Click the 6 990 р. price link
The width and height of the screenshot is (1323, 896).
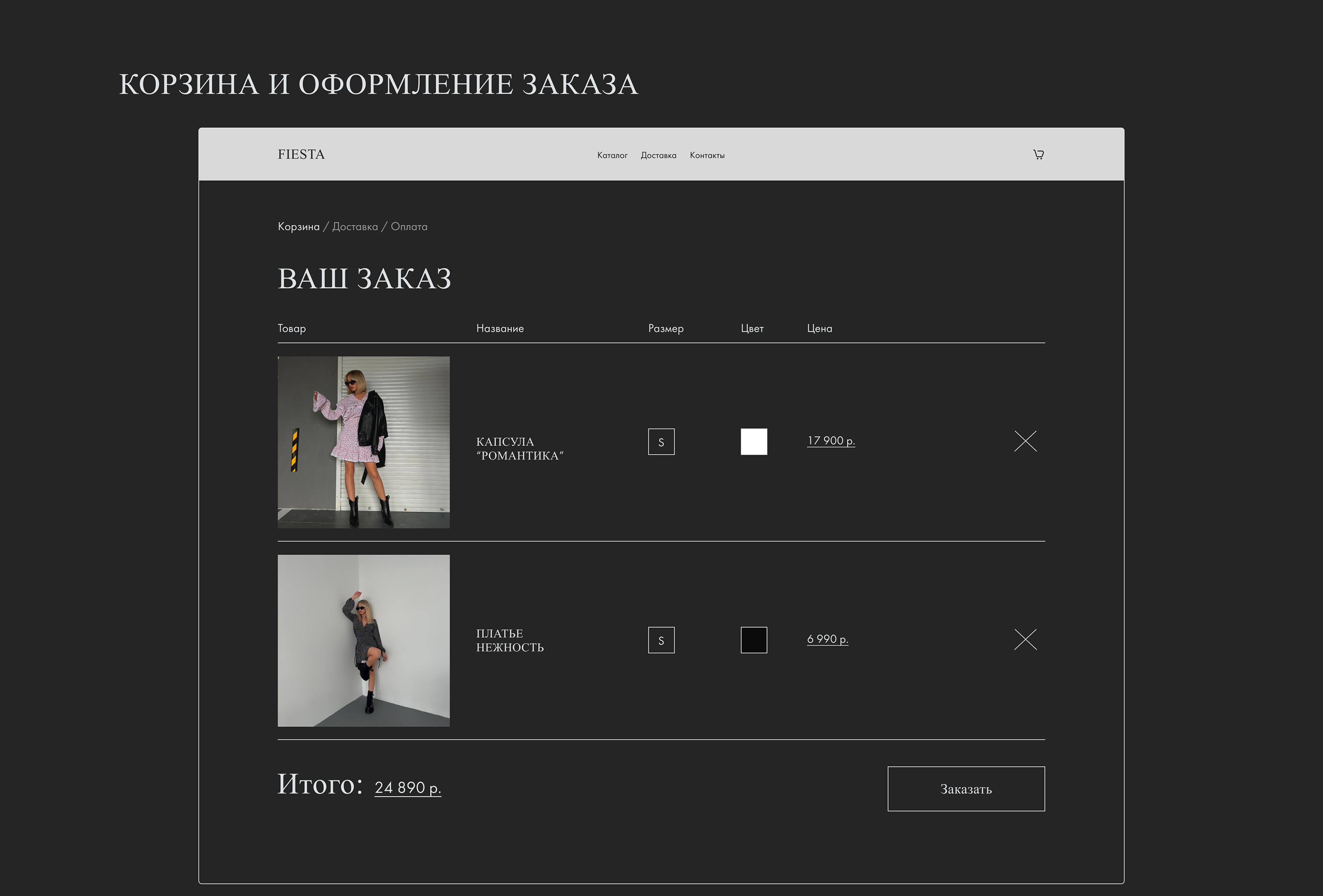coord(827,638)
